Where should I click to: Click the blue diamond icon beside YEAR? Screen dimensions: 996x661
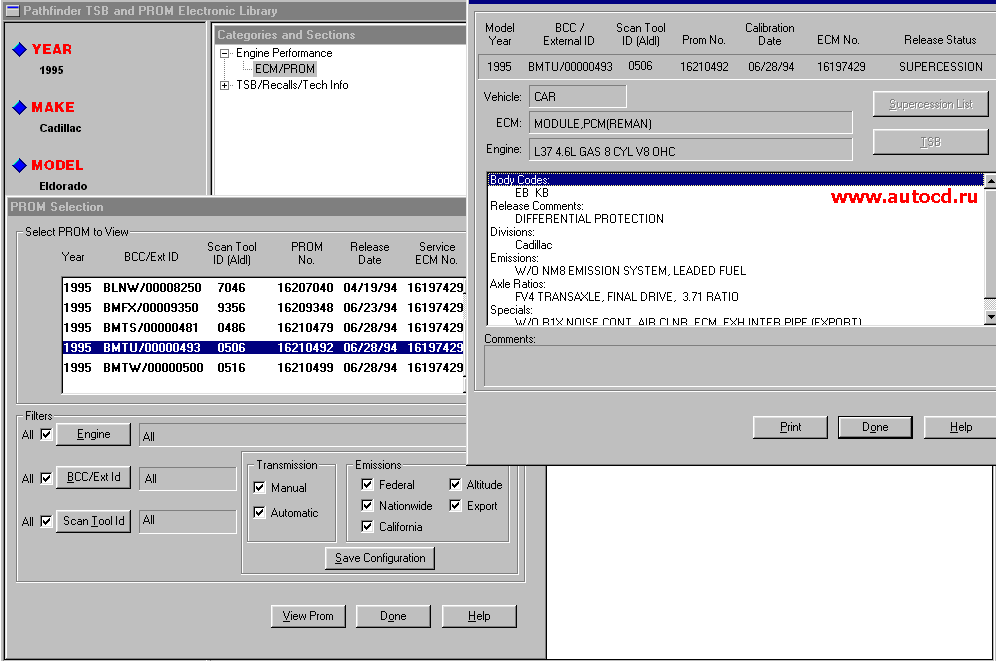click(20, 50)
